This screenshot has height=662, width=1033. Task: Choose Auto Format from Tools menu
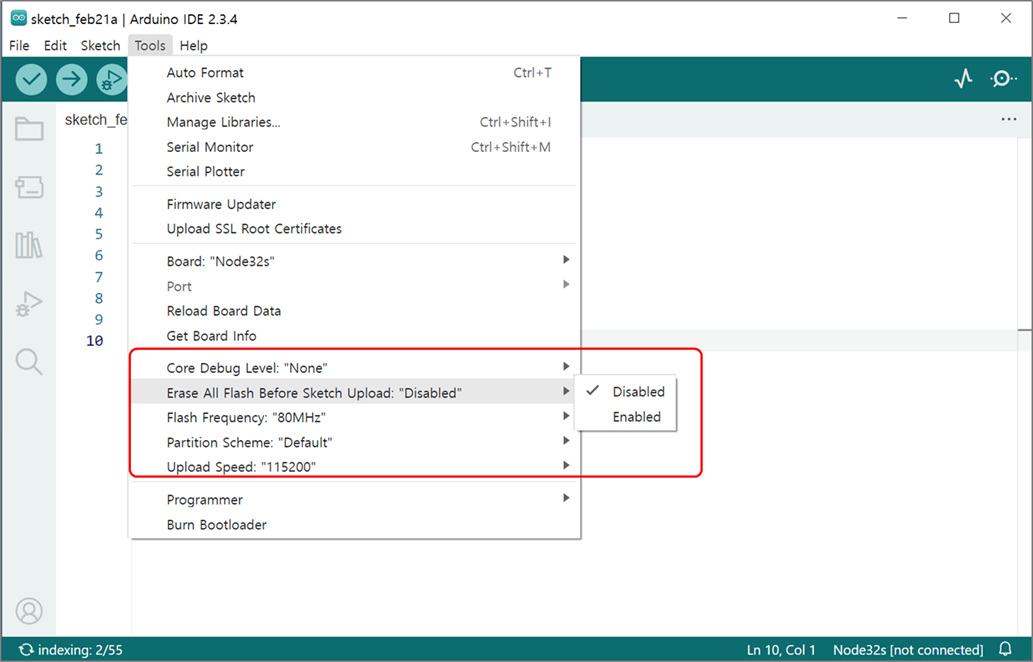pyautogui.click(x=356, y=72)
